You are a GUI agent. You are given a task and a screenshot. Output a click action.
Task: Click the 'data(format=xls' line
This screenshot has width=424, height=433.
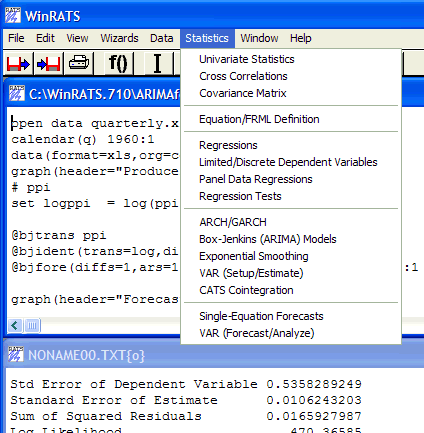(95, 155)
